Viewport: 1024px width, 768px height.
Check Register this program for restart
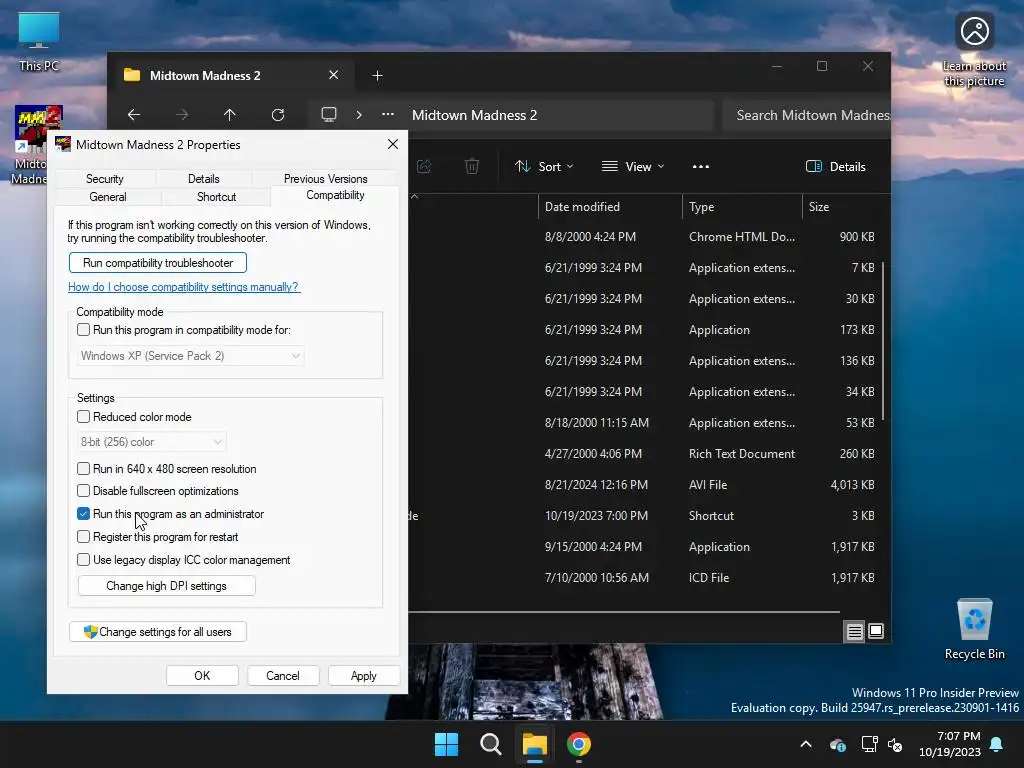coord(83,536)
